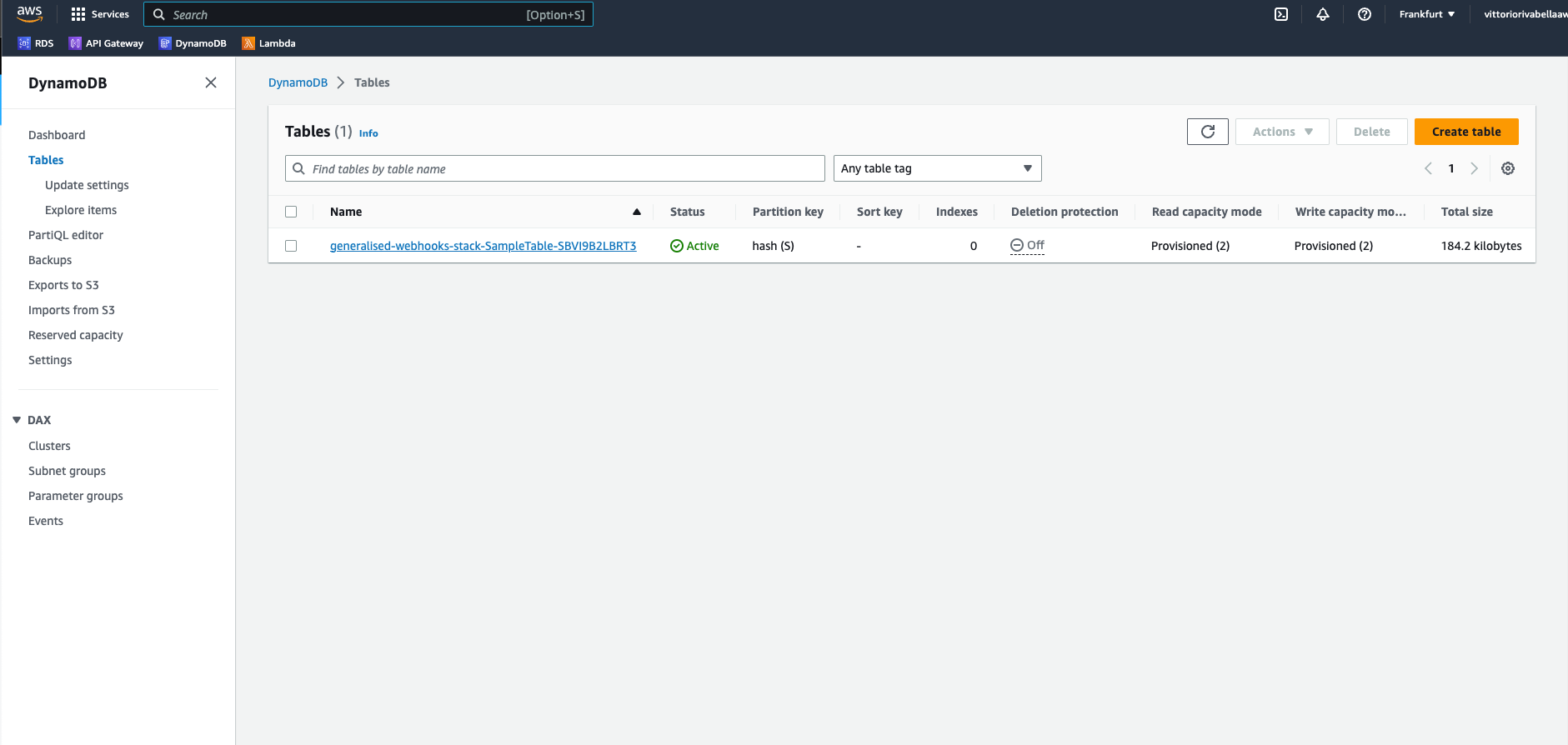Click the help question mark icon
This screenshot has width=1568, height=745.
click(1365, 14)
